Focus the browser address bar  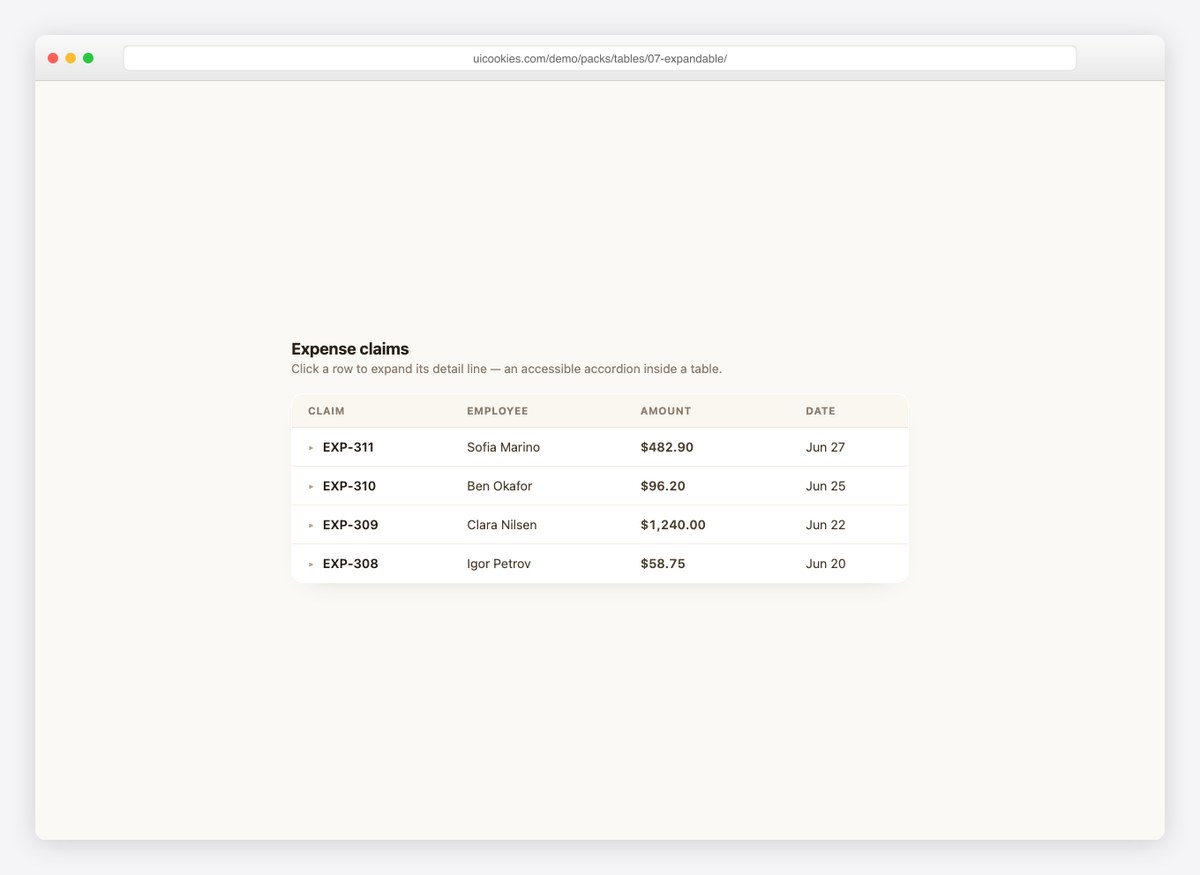click(600, 58)
